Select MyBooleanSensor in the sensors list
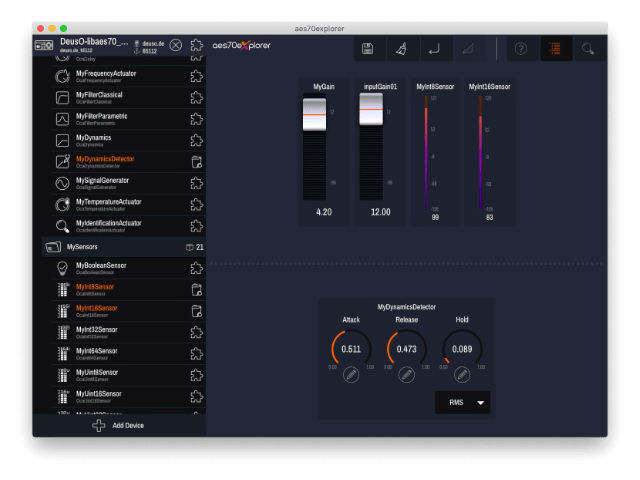Image resolution: width=640 pixels, height=480 pixels. point(108,267)
